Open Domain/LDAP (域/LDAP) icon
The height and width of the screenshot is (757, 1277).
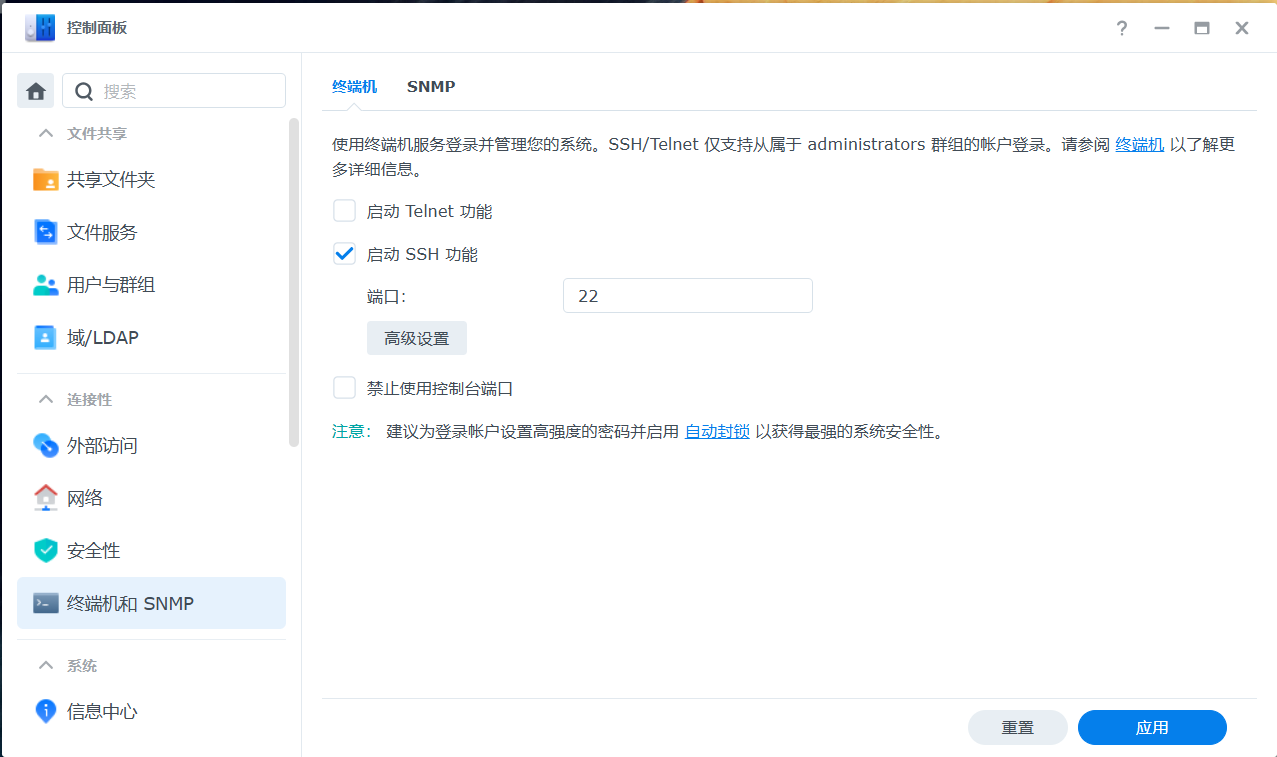pyautogui.click(x=46, y=338)
